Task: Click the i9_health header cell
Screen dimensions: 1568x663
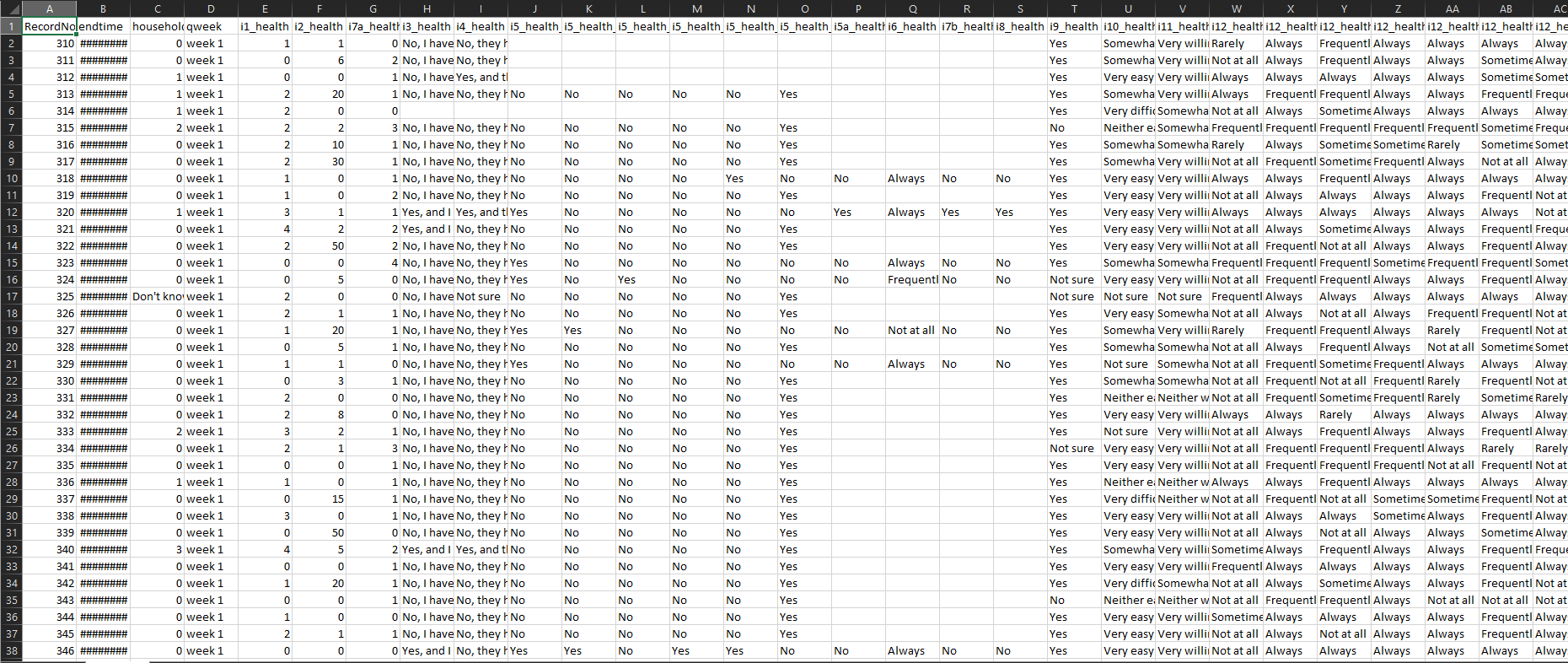Action: click(1074, 26)
